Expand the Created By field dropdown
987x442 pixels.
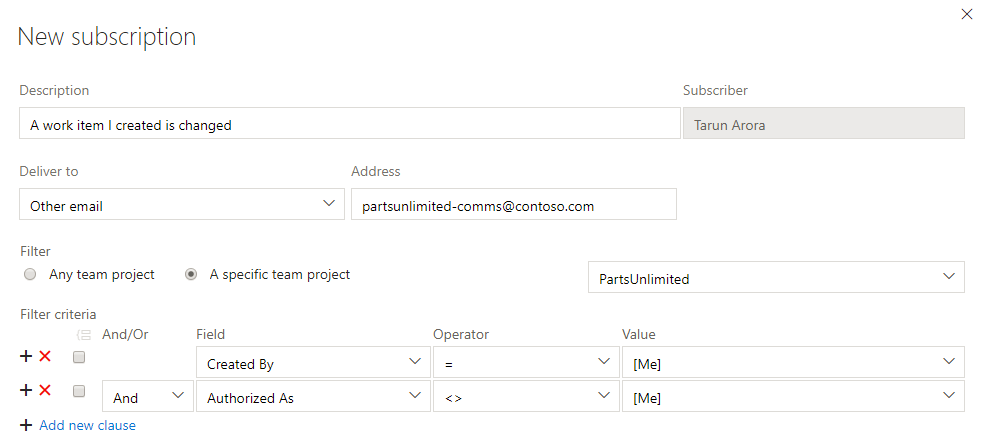coord(313,362)
